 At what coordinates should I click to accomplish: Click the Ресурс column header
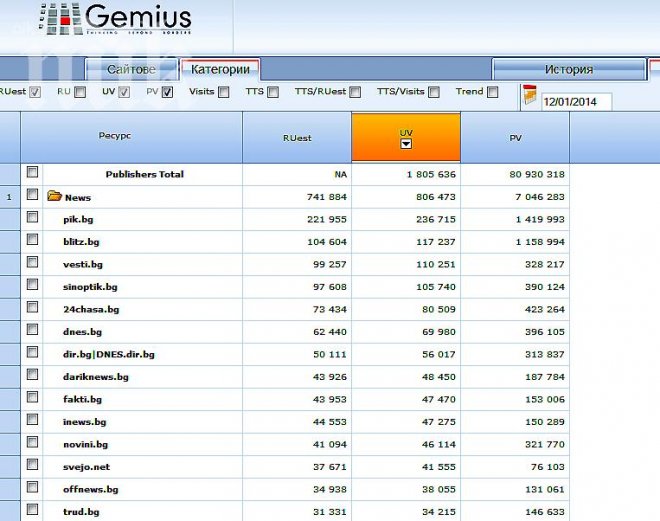(115, 136)
